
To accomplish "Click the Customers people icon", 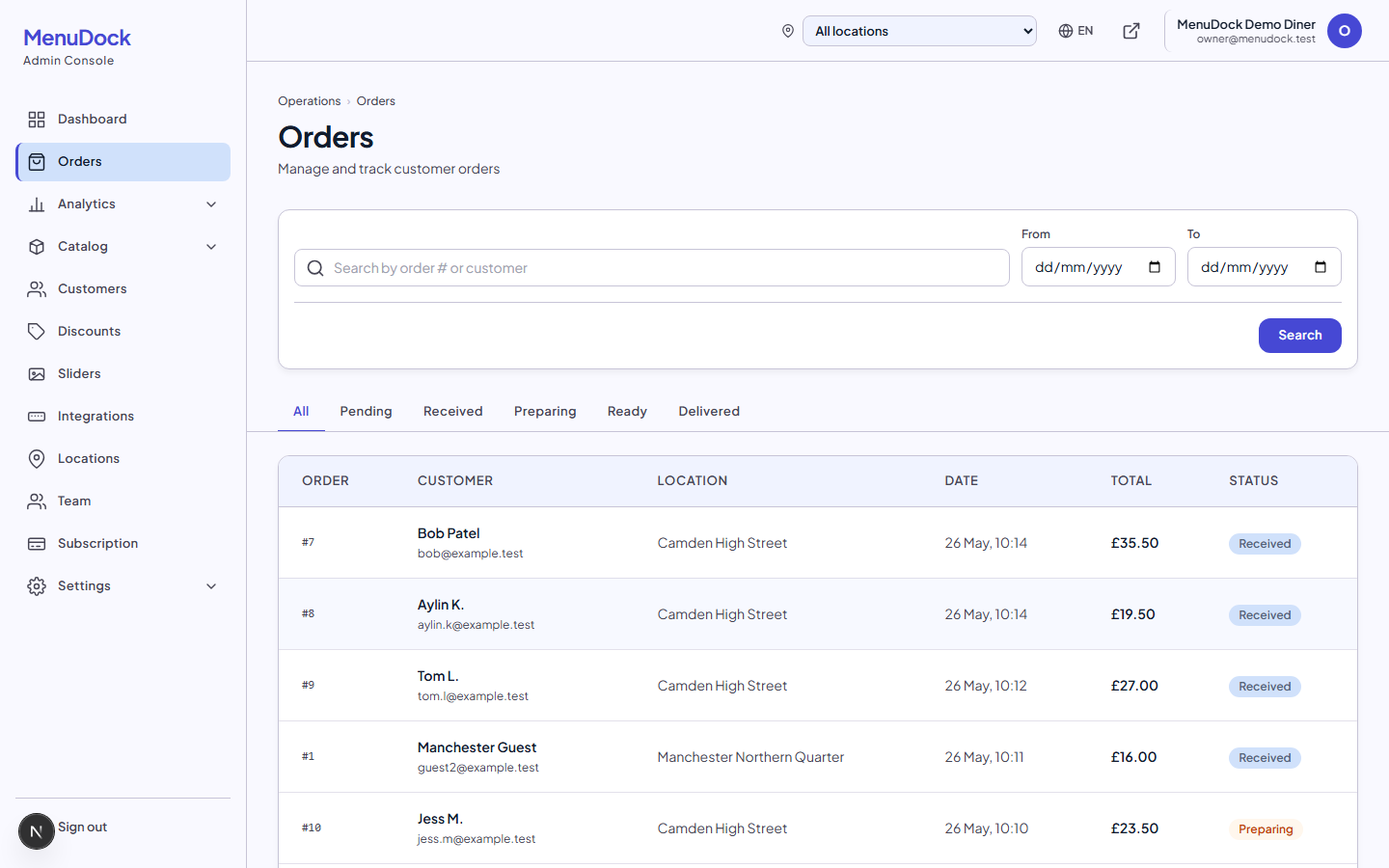I will click(x=37, y=289).
